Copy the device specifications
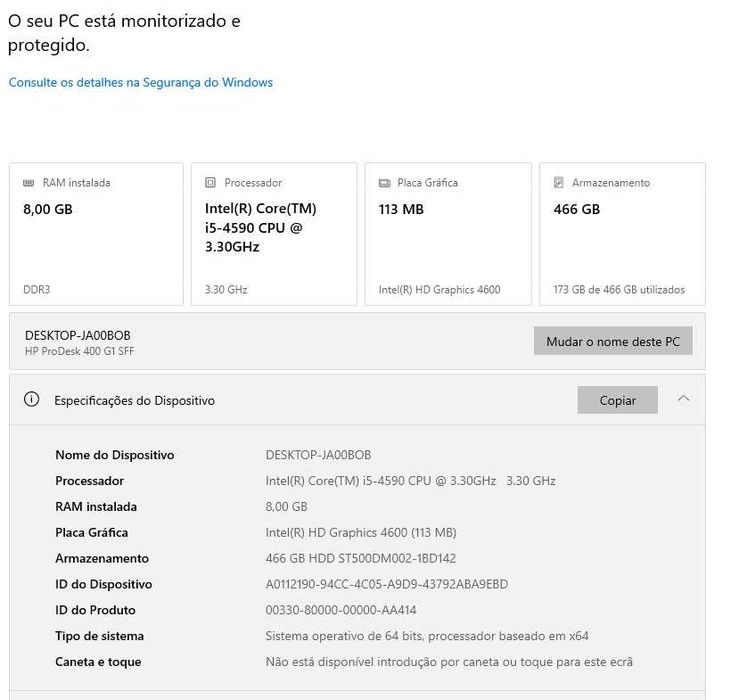This screenshot has width=747, height=700. coord(617,400)
